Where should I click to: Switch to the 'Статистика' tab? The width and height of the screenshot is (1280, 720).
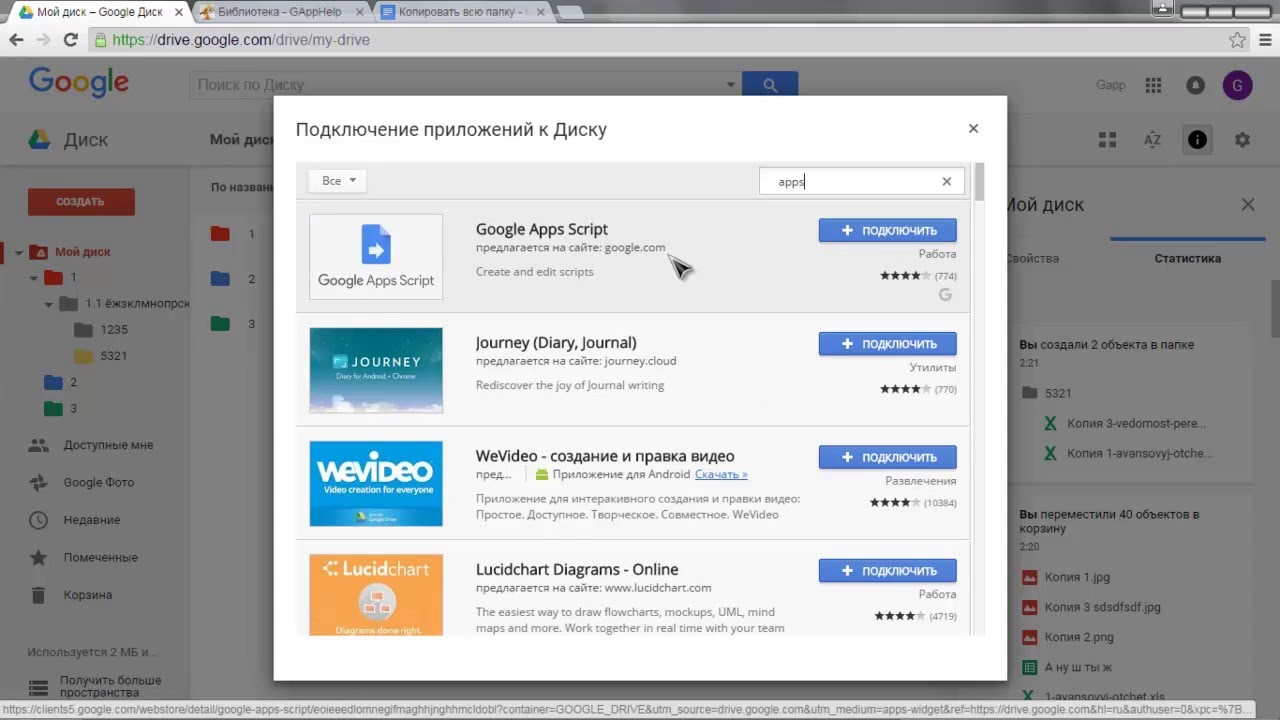[1187, 258]
